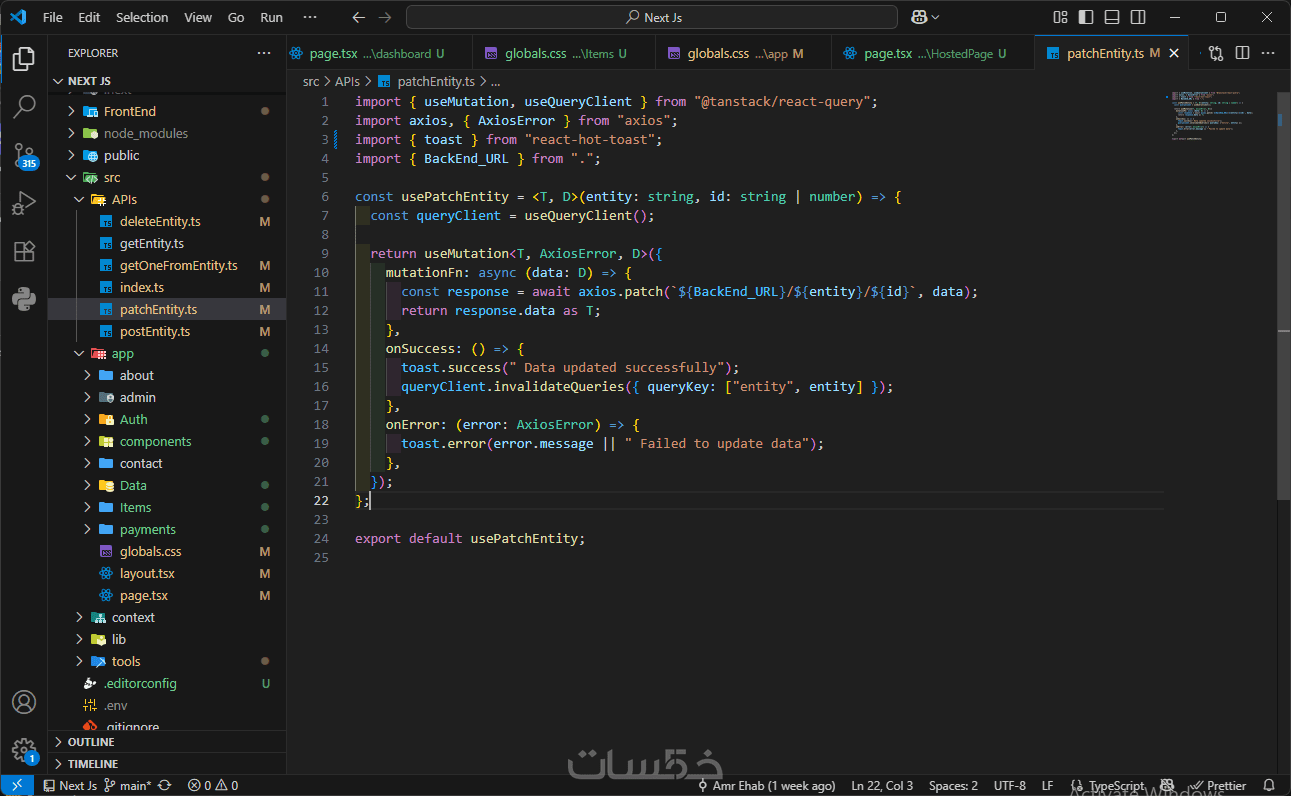Click the Amr Ehab blame annotation
Viewport: 1291px width, 796px height.
766,786
